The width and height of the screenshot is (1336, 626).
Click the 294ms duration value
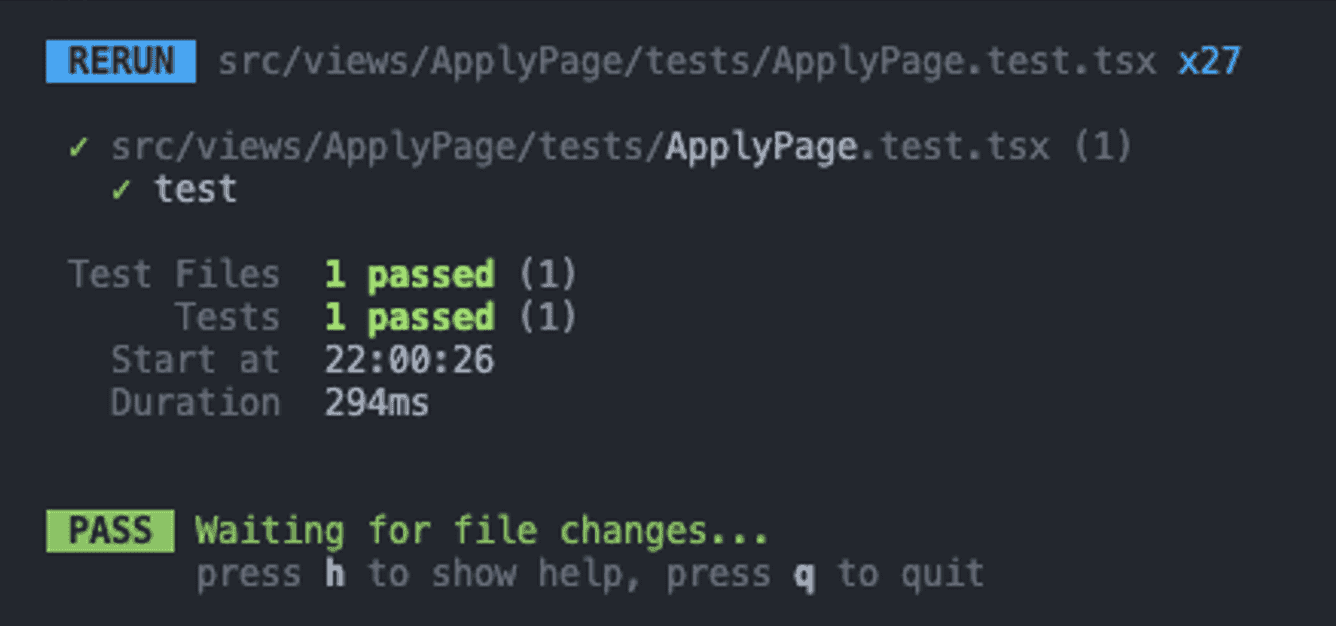click(x=377, y=403)
